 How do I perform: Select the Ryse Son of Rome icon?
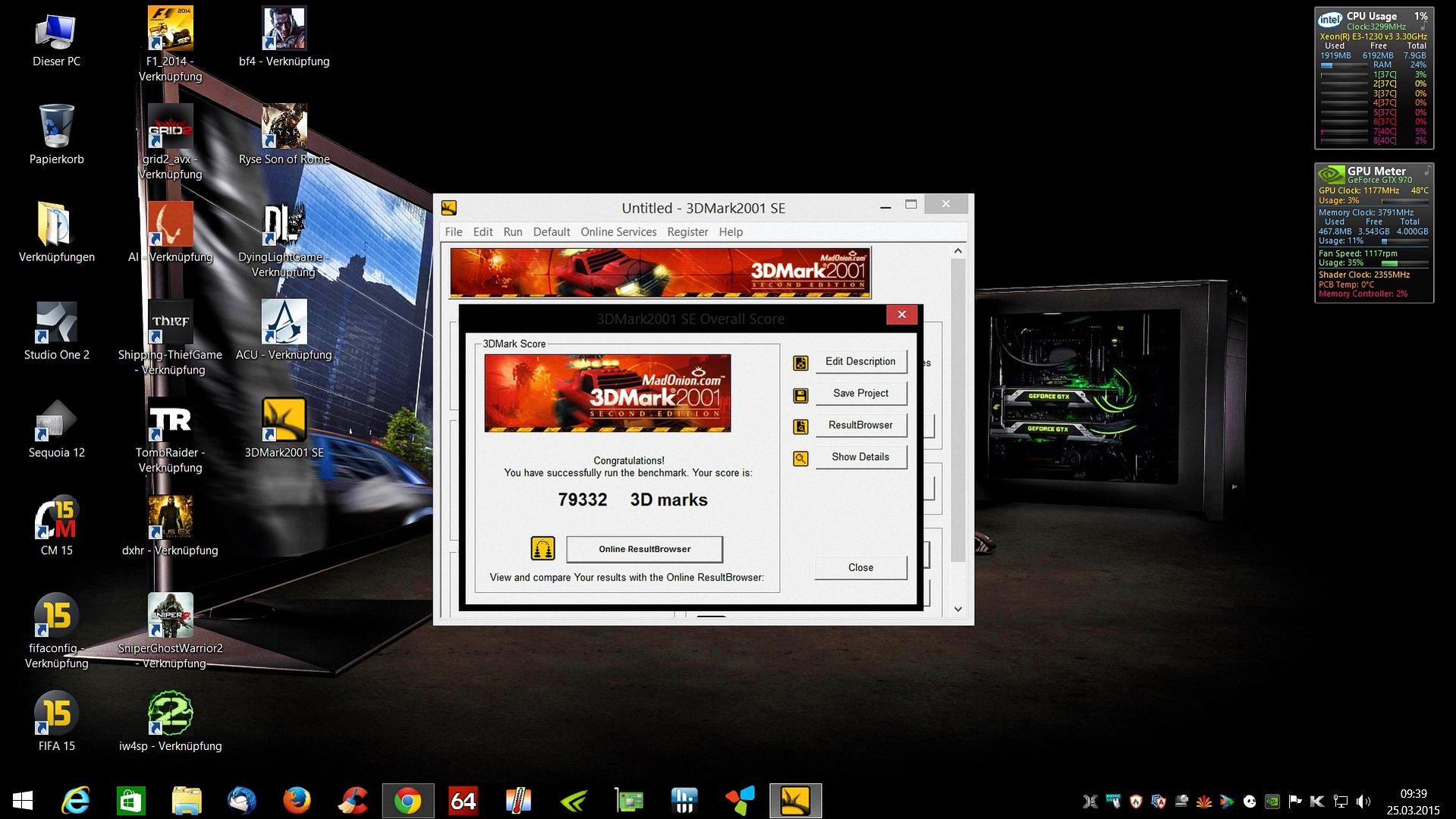point(284,135)
